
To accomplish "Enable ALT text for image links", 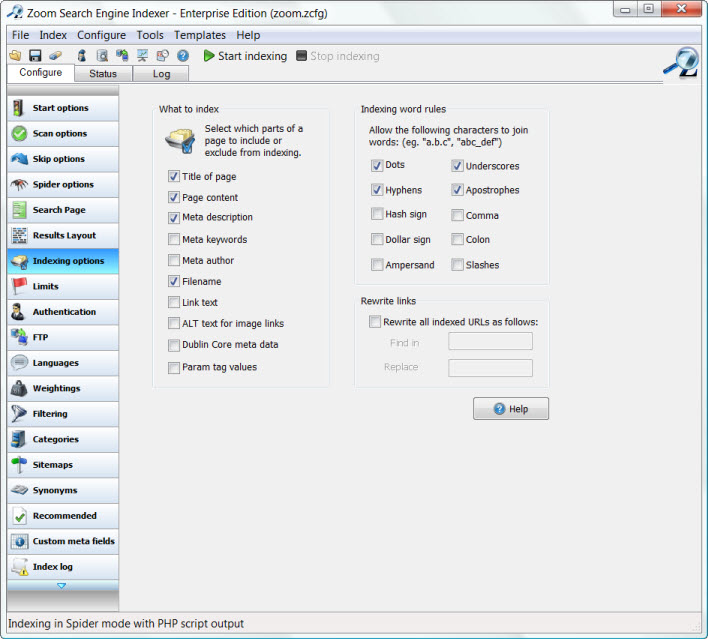I will (174, 323).
